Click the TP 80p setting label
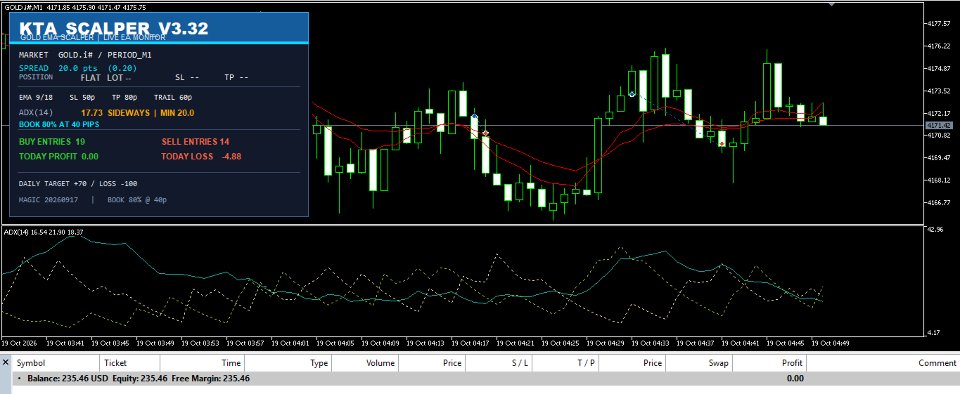Screen dimensions: 960x394 (124, 97)
